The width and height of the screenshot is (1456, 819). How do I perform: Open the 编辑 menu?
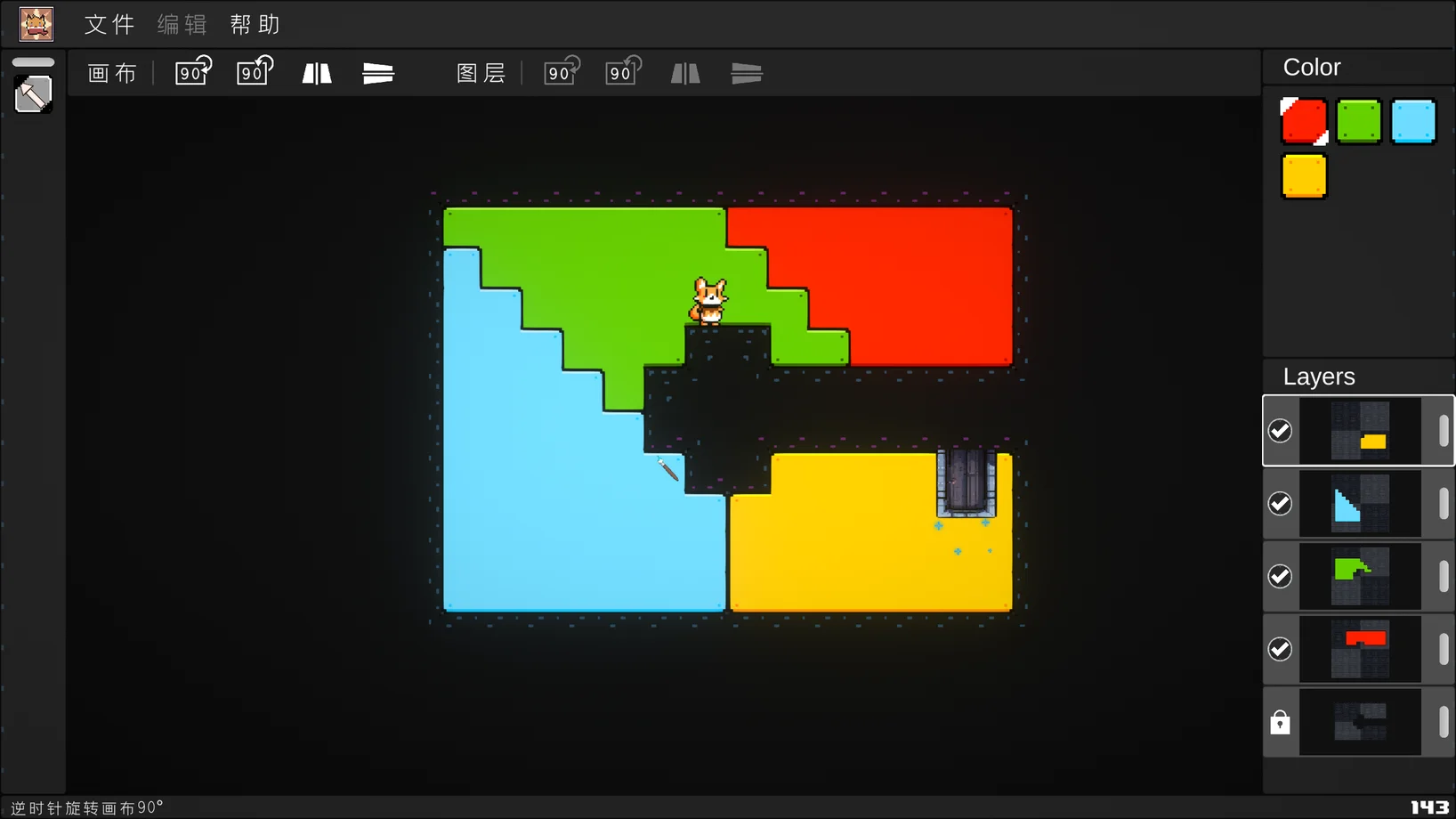point(182,24)
